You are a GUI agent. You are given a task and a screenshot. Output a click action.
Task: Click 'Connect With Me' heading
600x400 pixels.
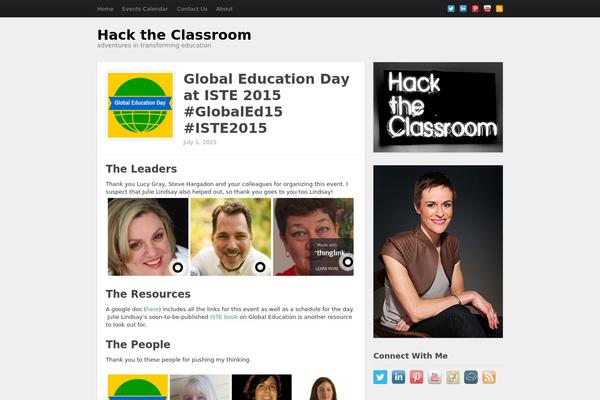tap(410, 356)
